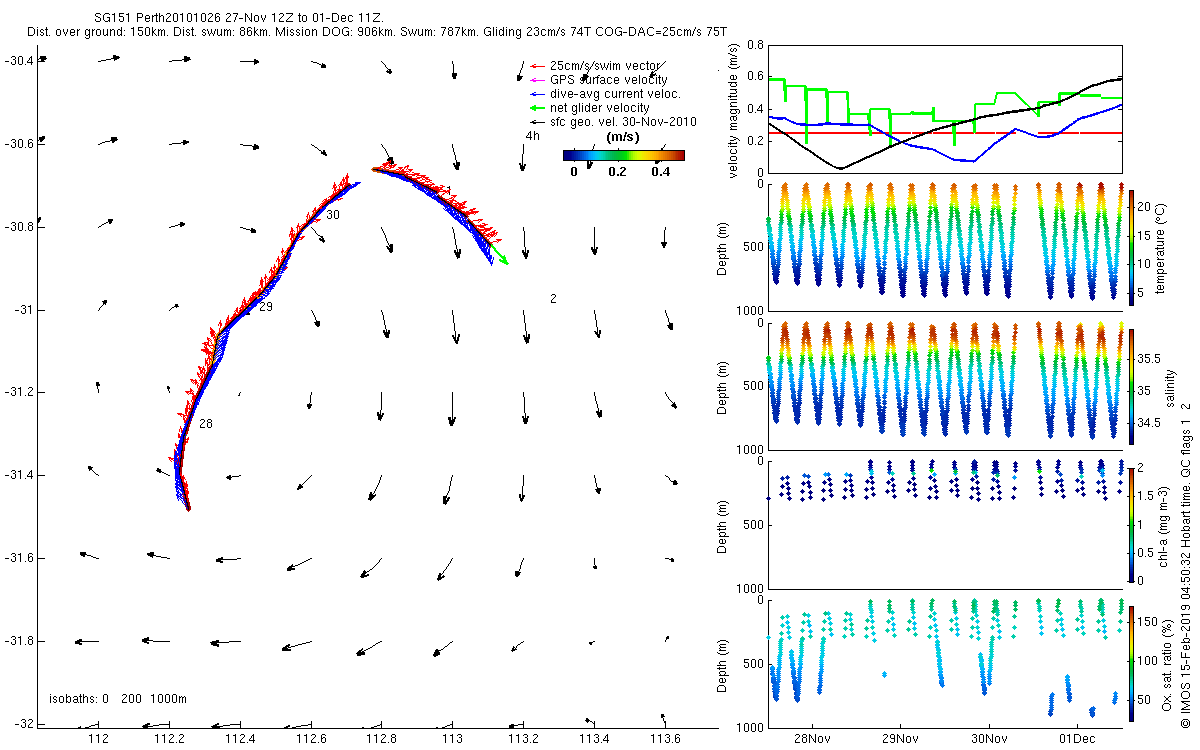Click the '-30.8' latitude tick label

[x=19, y=227]
